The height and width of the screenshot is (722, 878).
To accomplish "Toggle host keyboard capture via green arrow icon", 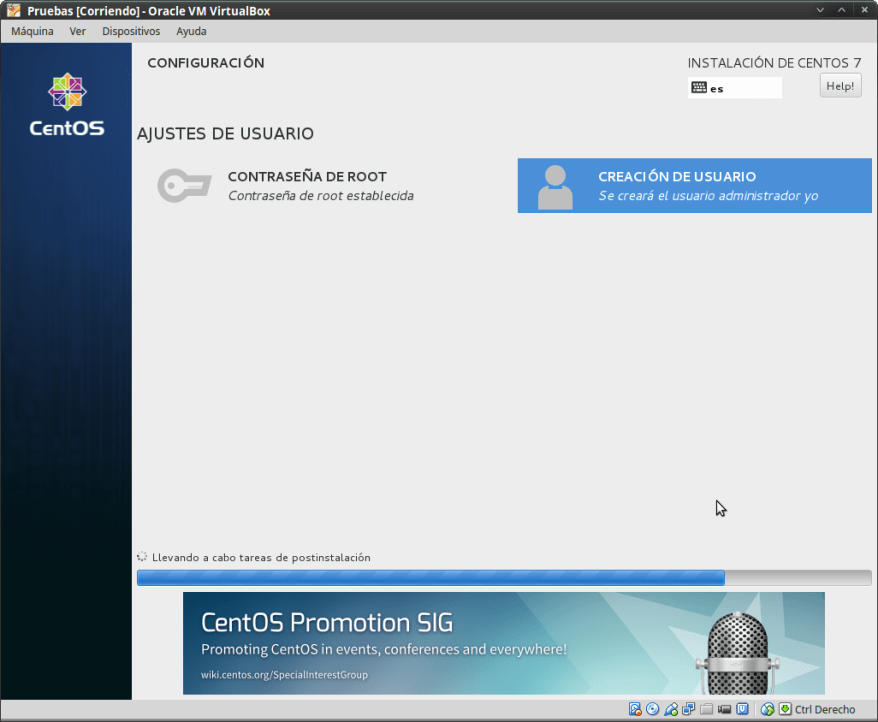I will [786, 708].
